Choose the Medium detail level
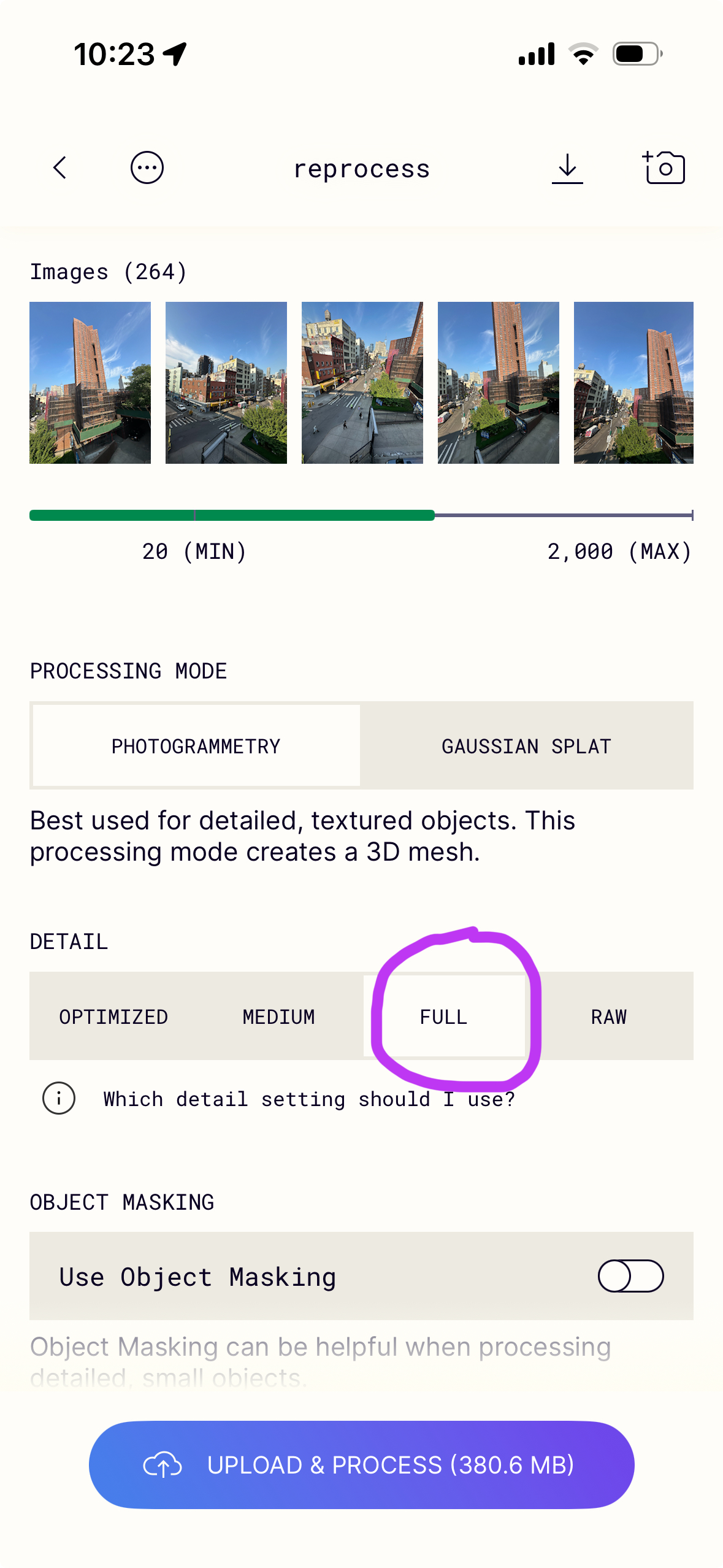 278,1017
